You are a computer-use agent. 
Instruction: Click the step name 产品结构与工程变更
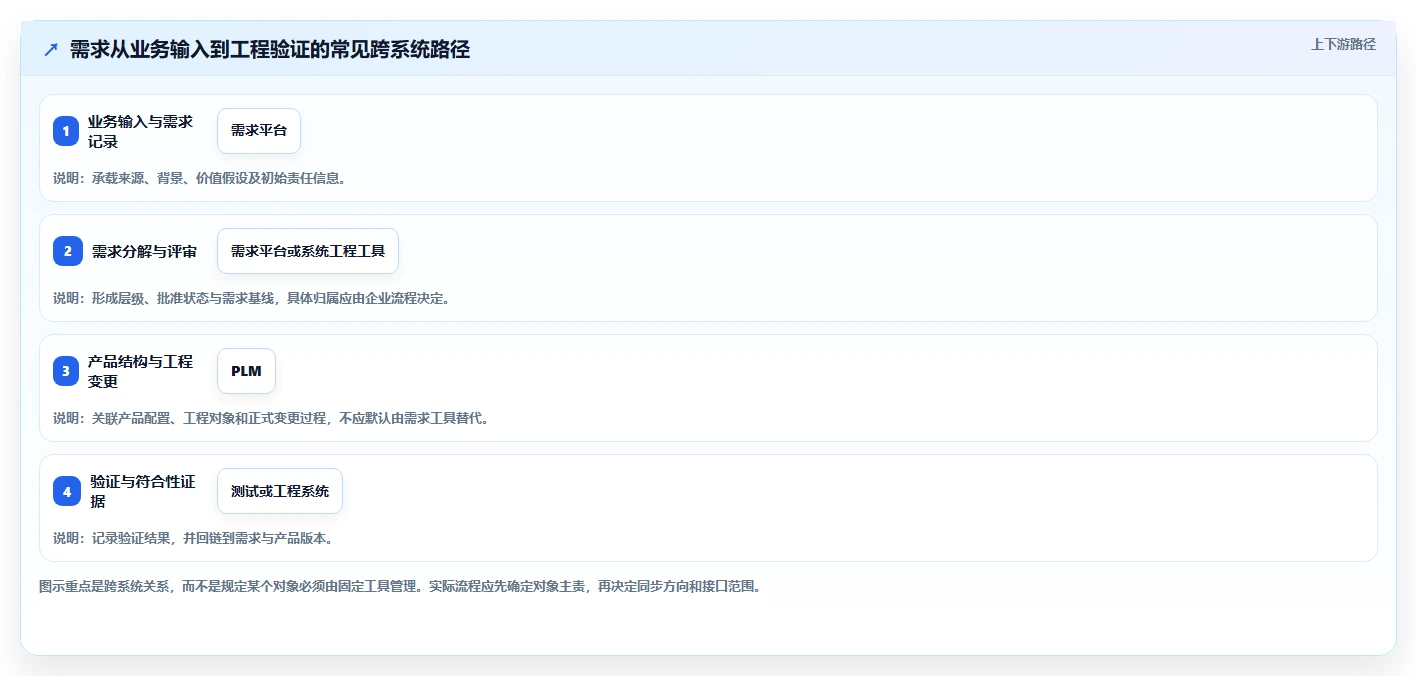click(141, 371)
